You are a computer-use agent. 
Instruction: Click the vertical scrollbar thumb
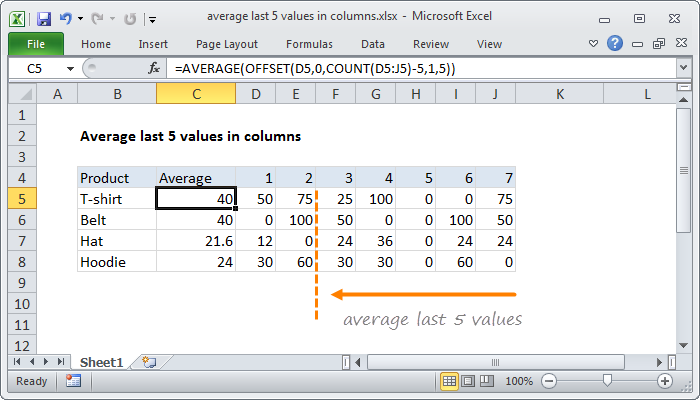tap(683, 170)
